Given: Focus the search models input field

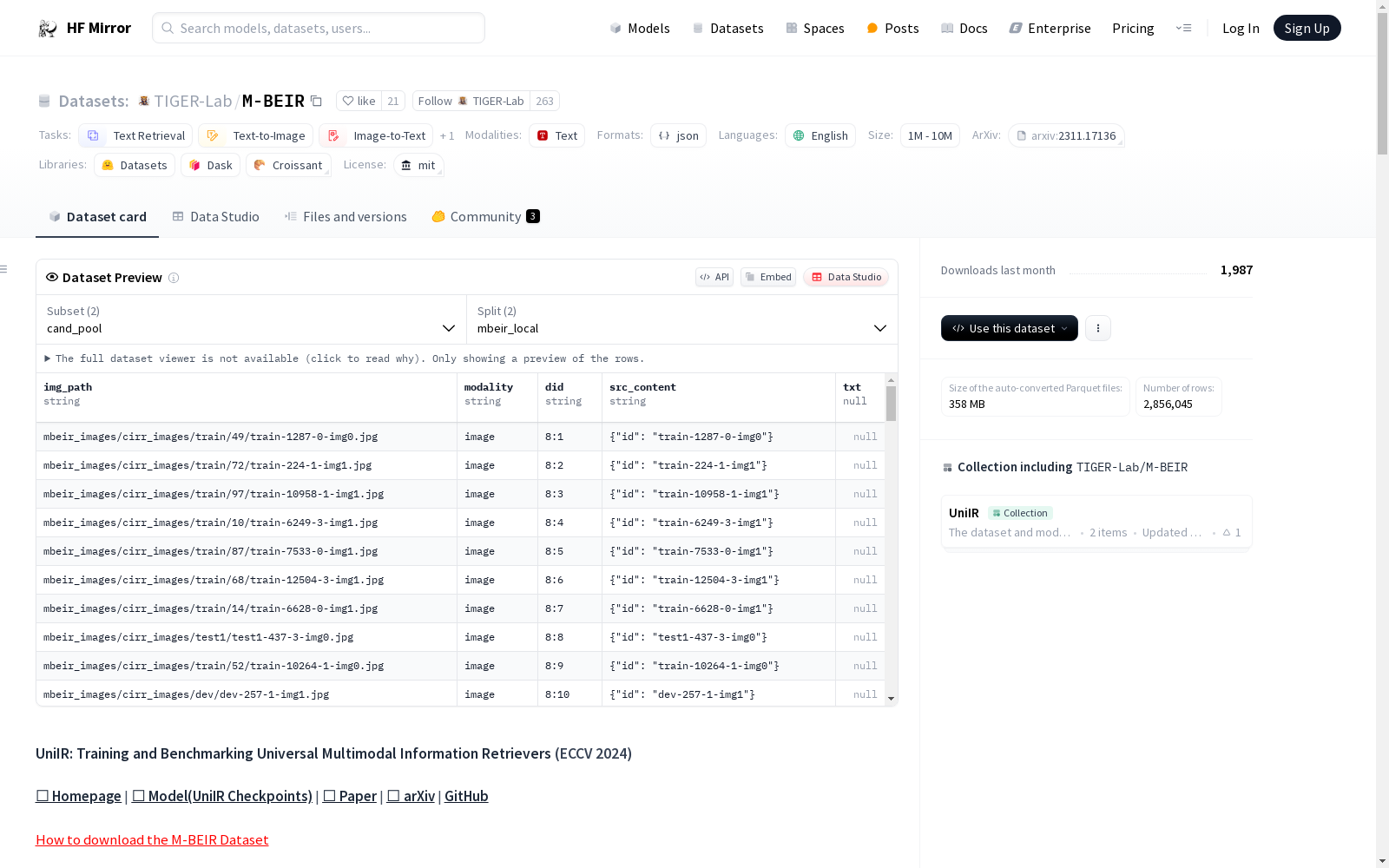Looking at the screenshot, I should [319, 28].
